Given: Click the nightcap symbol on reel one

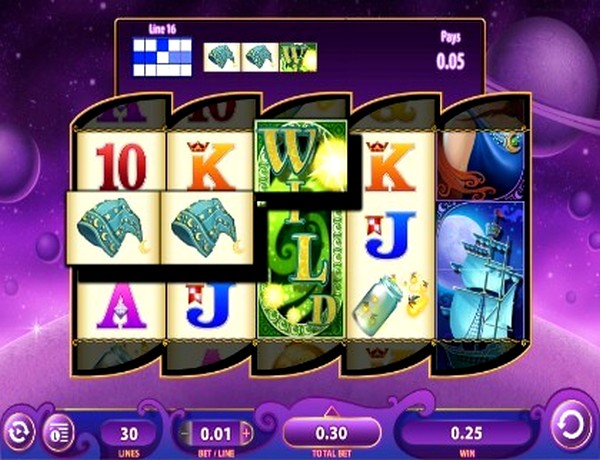Looking at the screenshot, I should click(x=114, y=228).
